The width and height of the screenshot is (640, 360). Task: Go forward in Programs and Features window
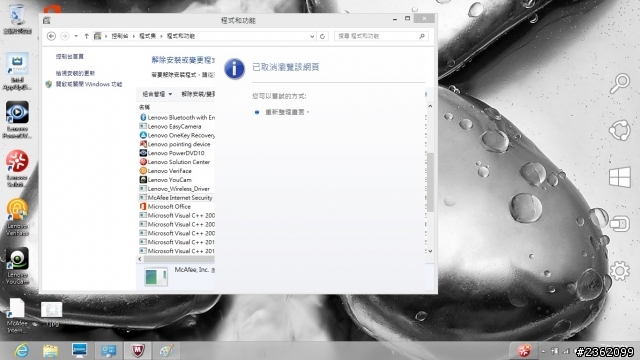click(64, 36)
